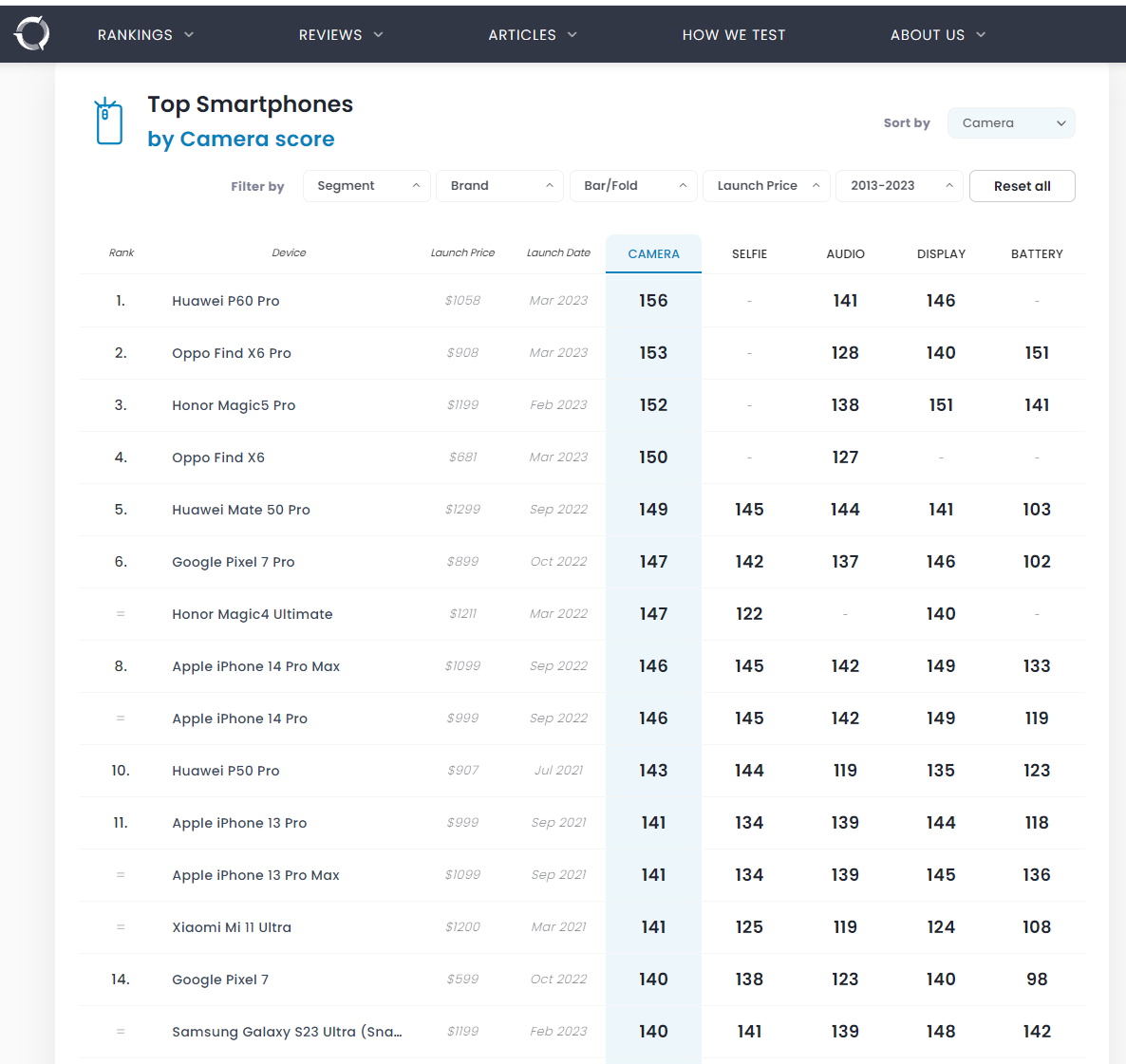The width and height of the screenshot is (1126, 1064).
Task: Open the Bar/Fold filter dropdown
Action: click(633, 186)
